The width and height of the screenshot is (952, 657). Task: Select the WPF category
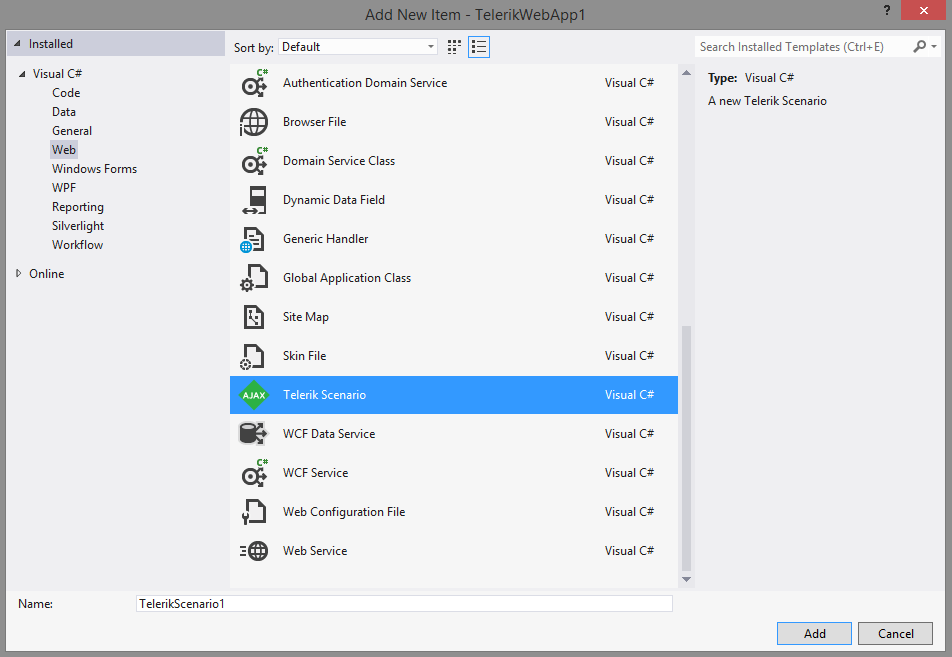[64, 188]
